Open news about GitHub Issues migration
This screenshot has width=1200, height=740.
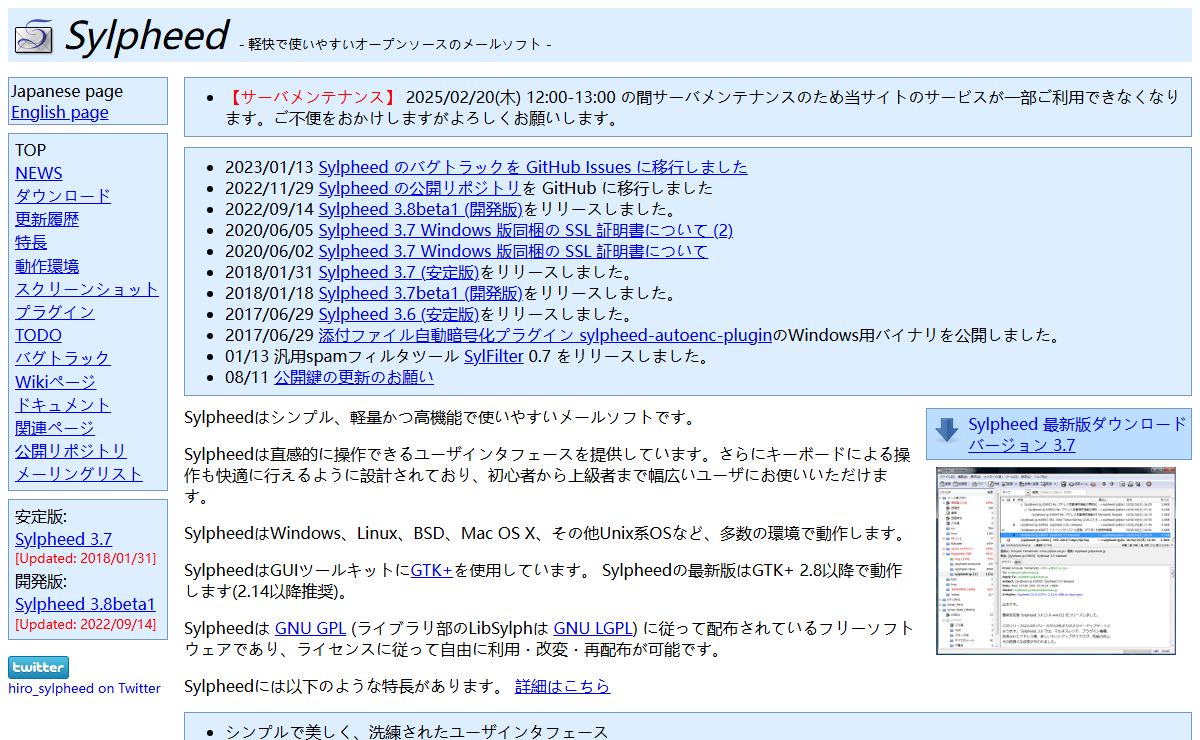pyautogui.click(x=533, y=167)
